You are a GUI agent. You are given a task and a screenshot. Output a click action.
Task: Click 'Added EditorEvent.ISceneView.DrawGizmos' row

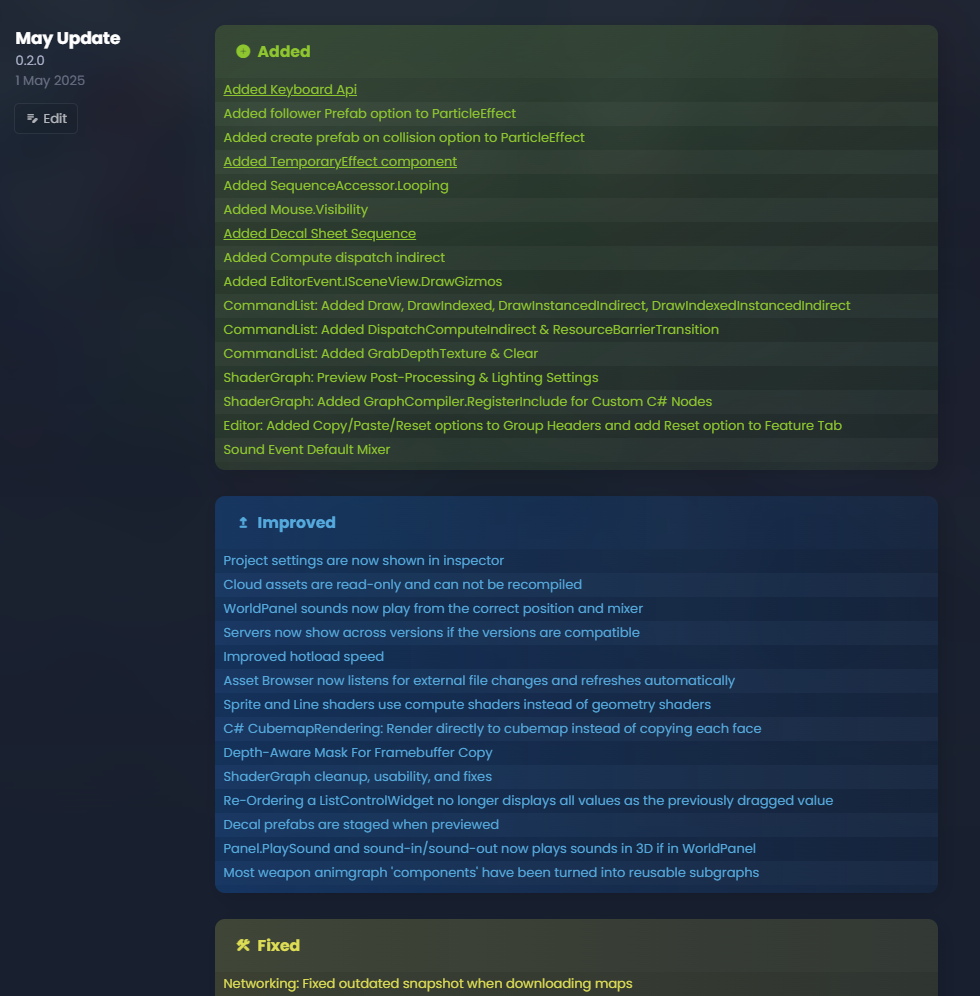click(576, 281)
